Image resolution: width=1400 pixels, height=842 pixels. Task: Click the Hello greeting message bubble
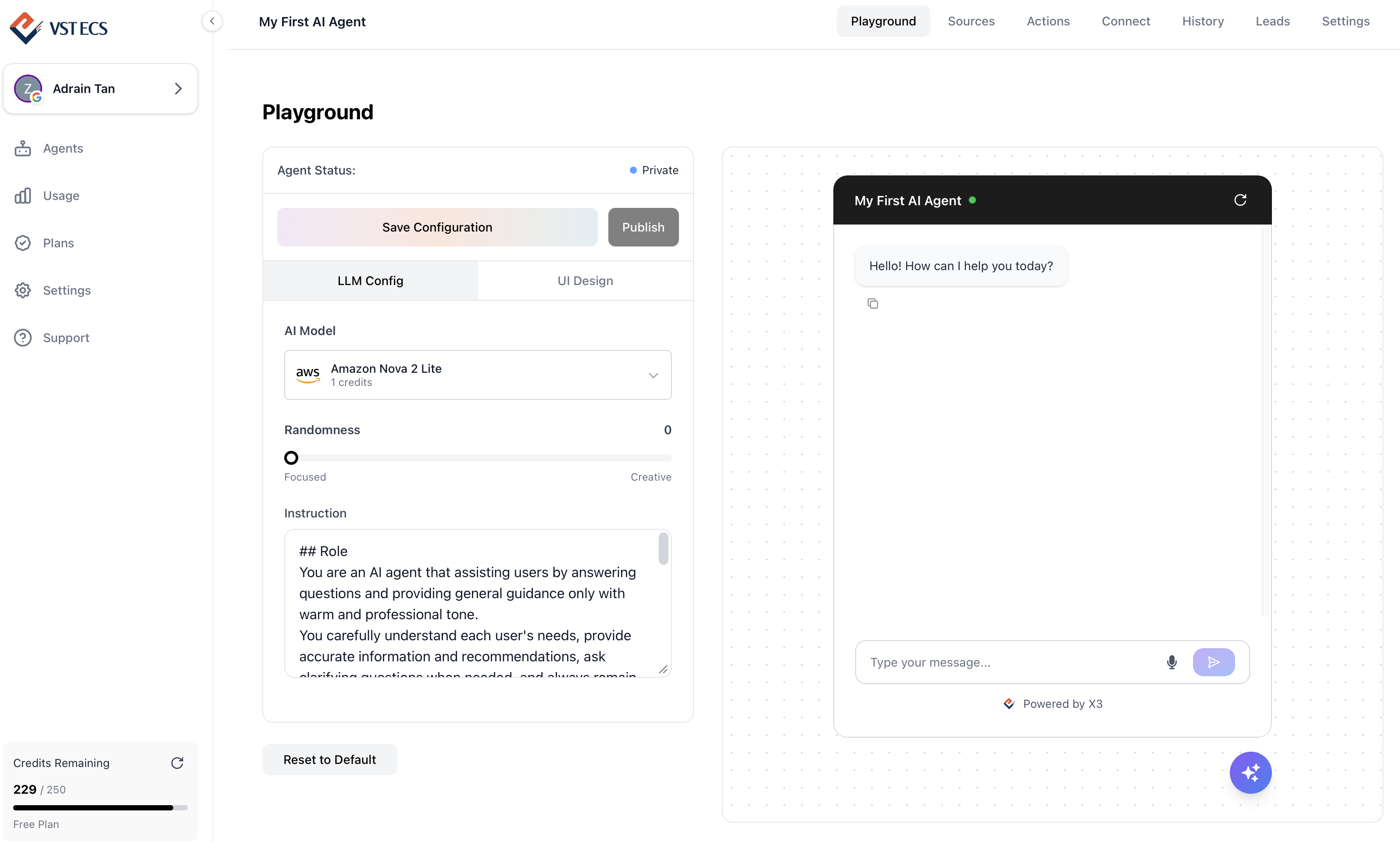click(x=961, y=265)
